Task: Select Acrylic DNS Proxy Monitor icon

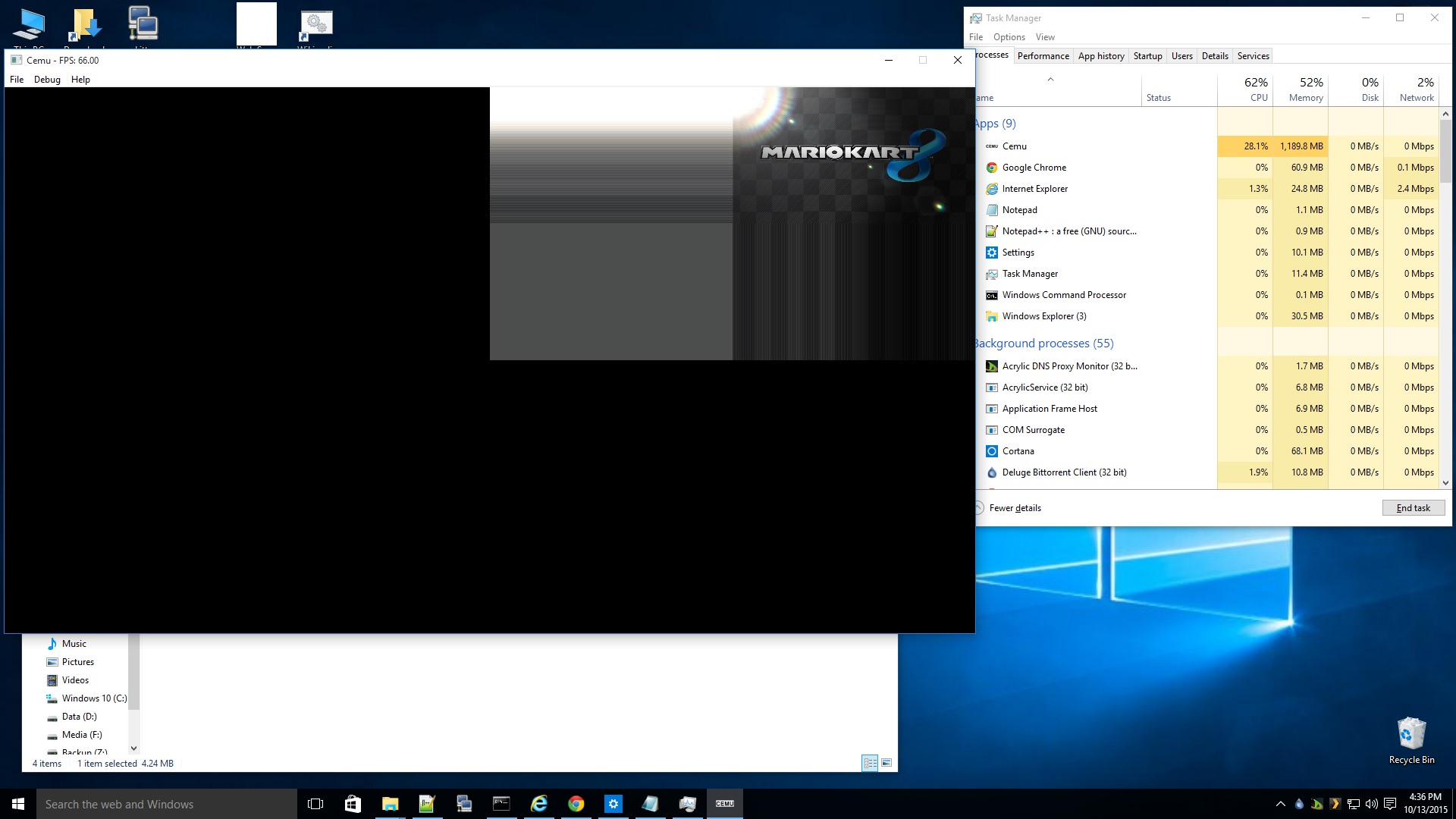Action: click(992, 366)
